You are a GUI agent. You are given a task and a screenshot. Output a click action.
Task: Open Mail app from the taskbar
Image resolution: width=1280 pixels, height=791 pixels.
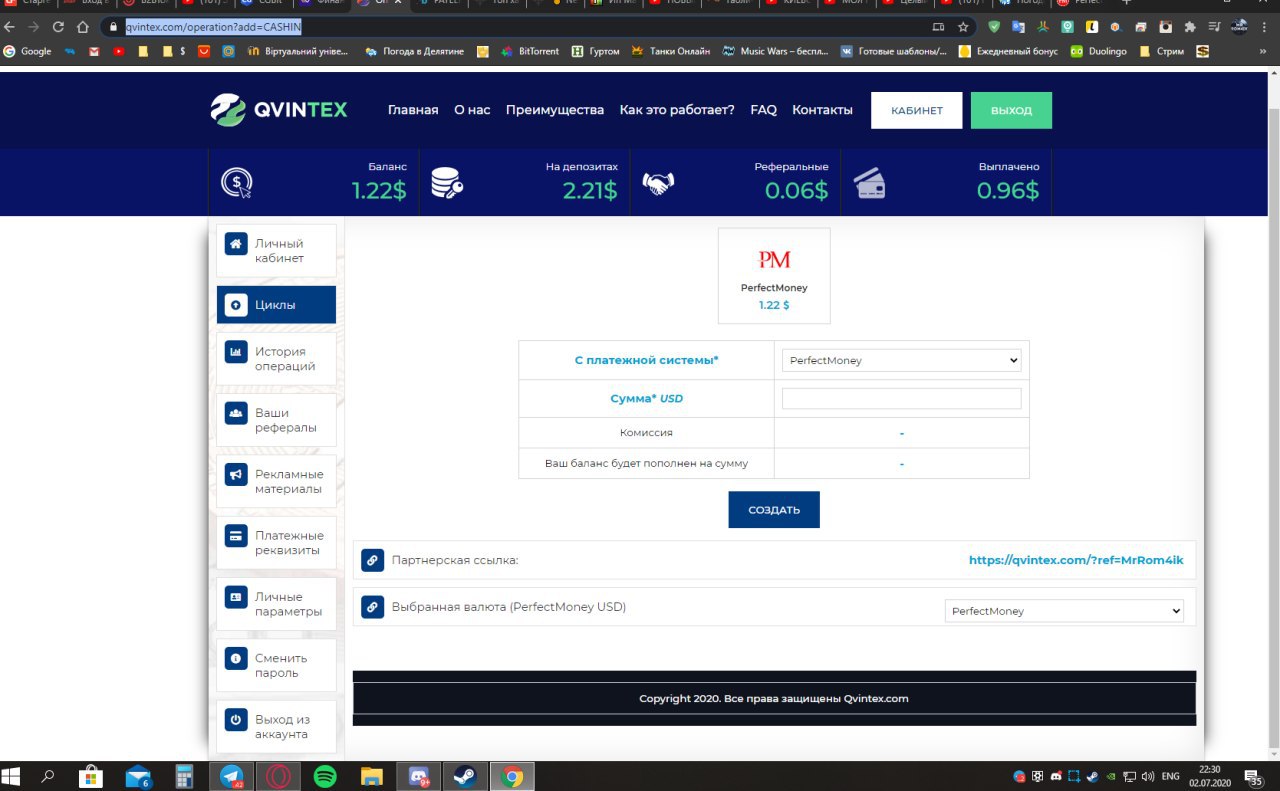[x=137, y=776]
